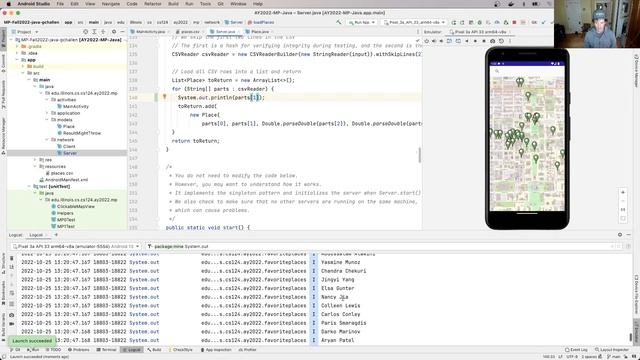The width and height of the screenshot is (640, 360).
Task: Click the add Logcat tab plus icon
Action: coord(56,235)
